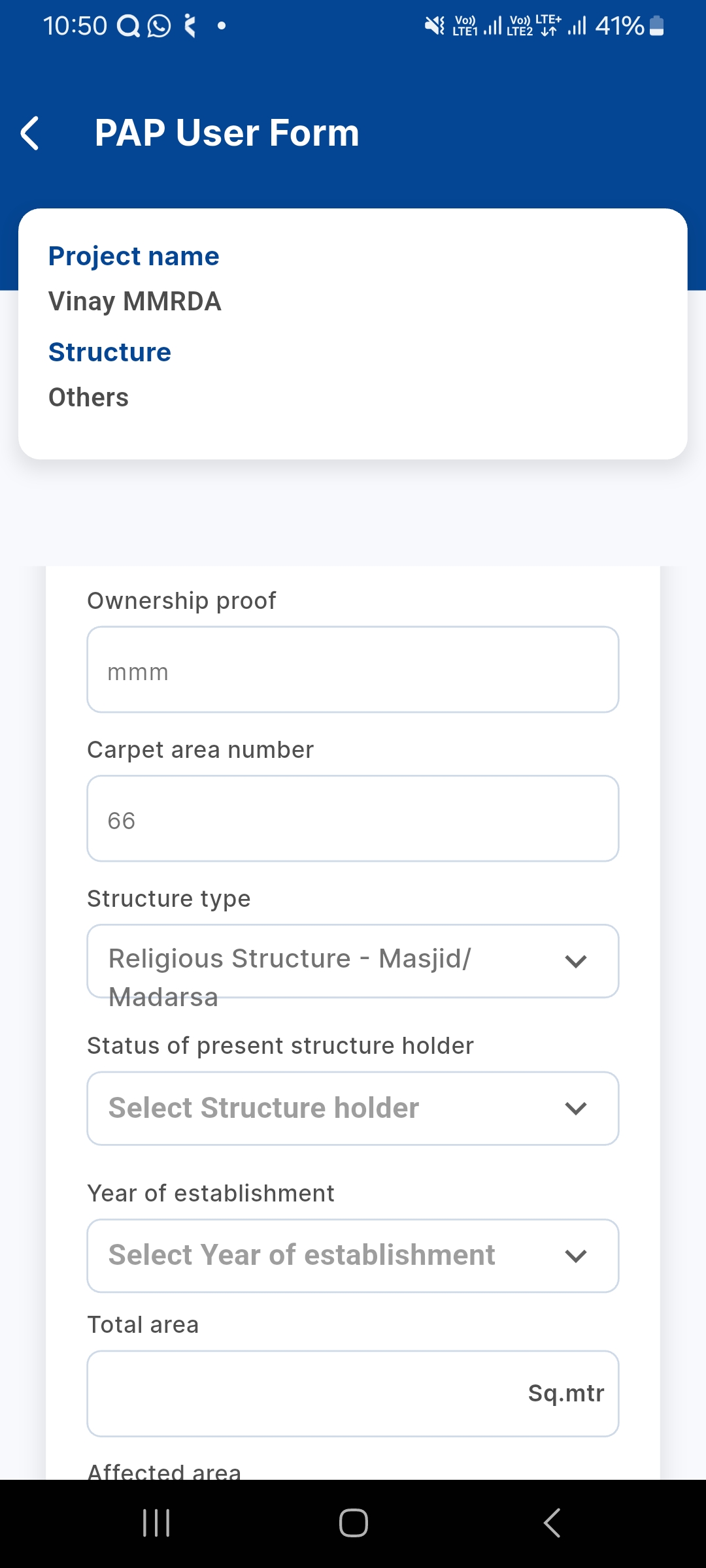Tap the WhatsApp notification icon
This screenshot has height=1568, width=706.
pos(159,26)
